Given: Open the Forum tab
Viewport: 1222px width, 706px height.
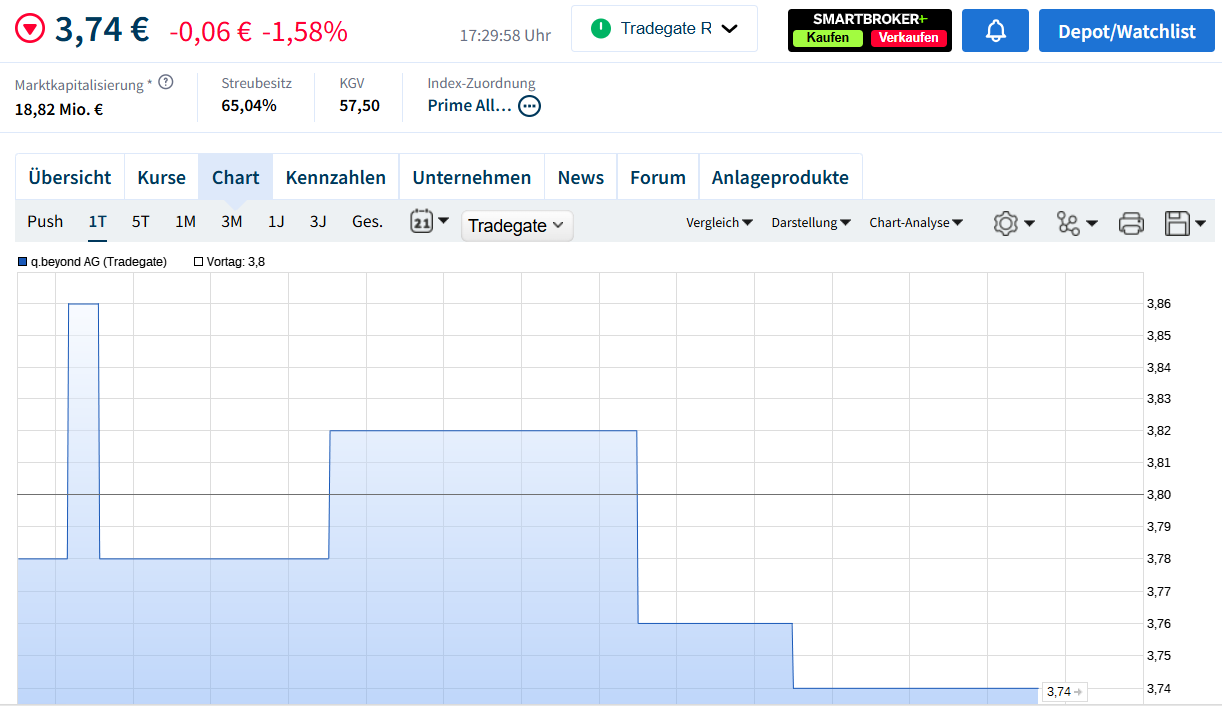Looking at the screenshot, I should pyautogui.click(x=658, y=177).
